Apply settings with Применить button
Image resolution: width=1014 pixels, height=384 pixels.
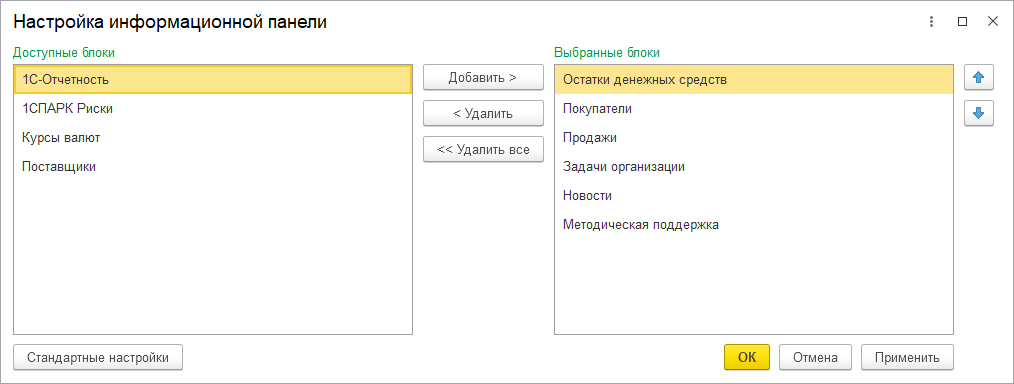tap(907, 357)
